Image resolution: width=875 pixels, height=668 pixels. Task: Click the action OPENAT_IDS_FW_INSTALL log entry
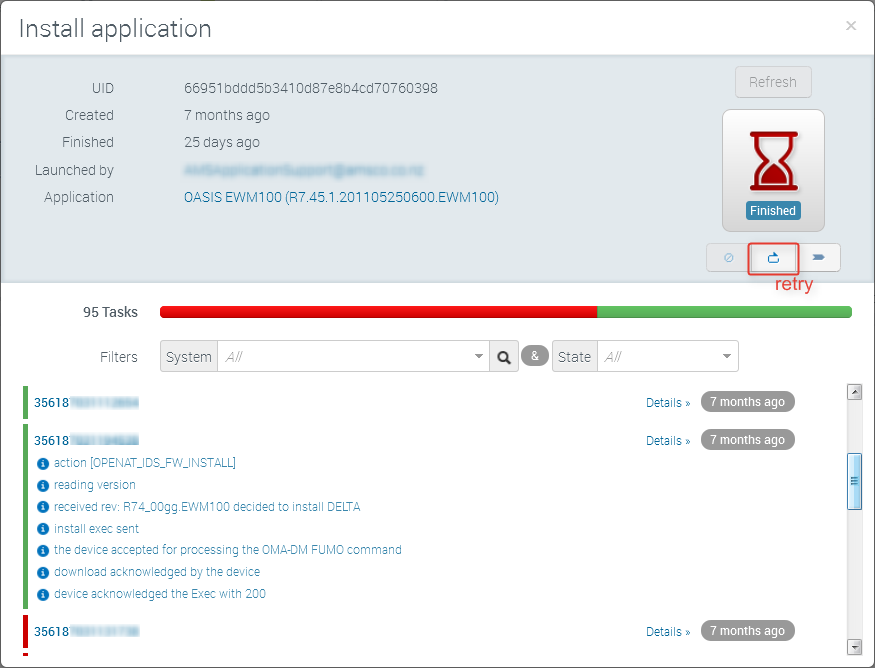click(145, 463)
